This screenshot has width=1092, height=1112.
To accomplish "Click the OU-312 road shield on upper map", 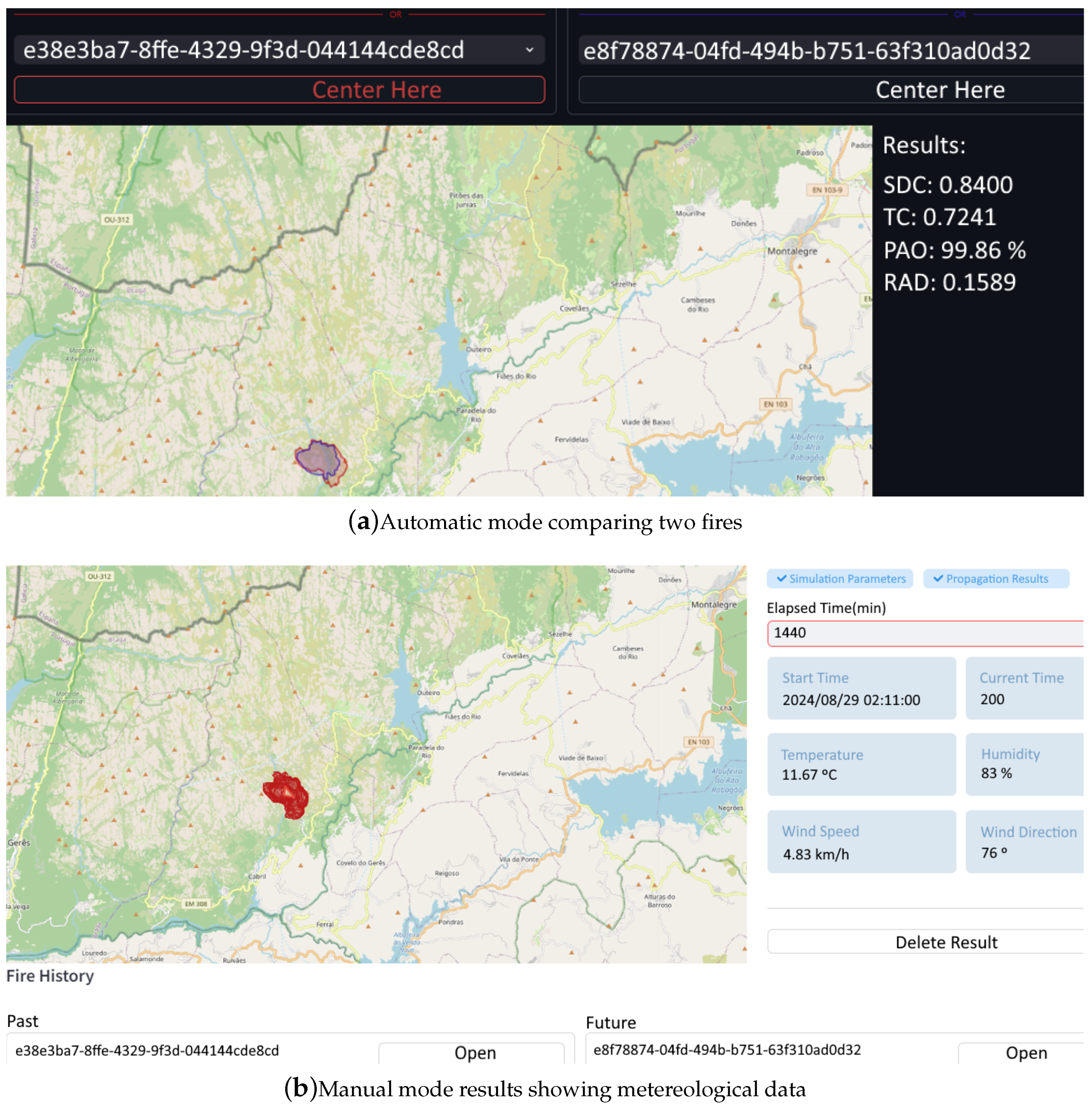I will tap(117, 220).
